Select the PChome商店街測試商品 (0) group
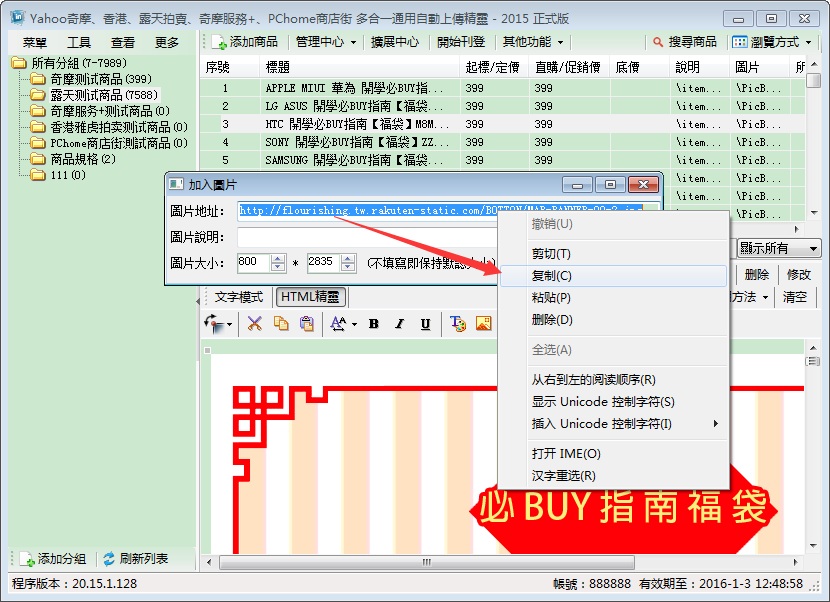This screenshot has width=830, height=602. click(x=119, y=143)
